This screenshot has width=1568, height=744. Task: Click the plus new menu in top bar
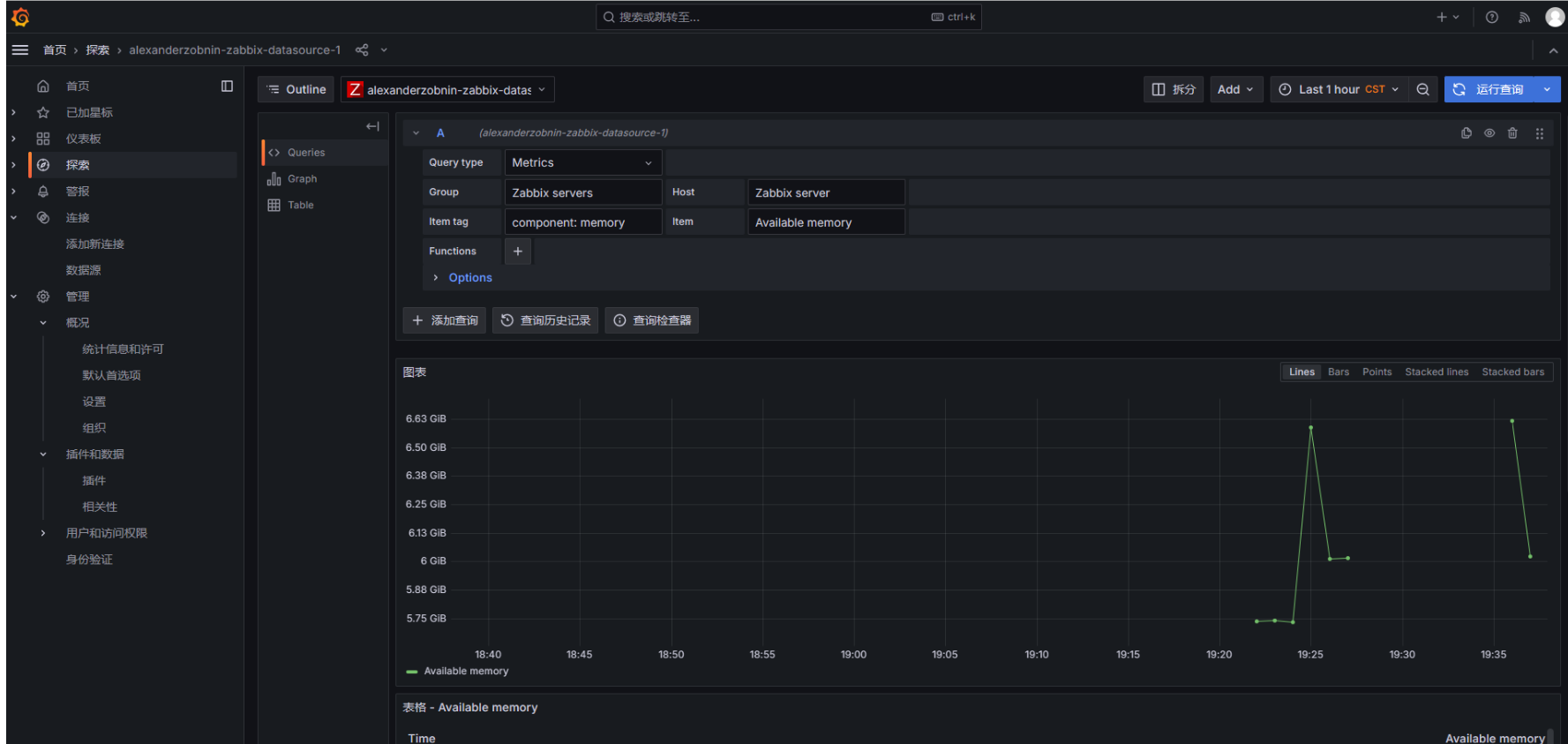[1447, 17]
